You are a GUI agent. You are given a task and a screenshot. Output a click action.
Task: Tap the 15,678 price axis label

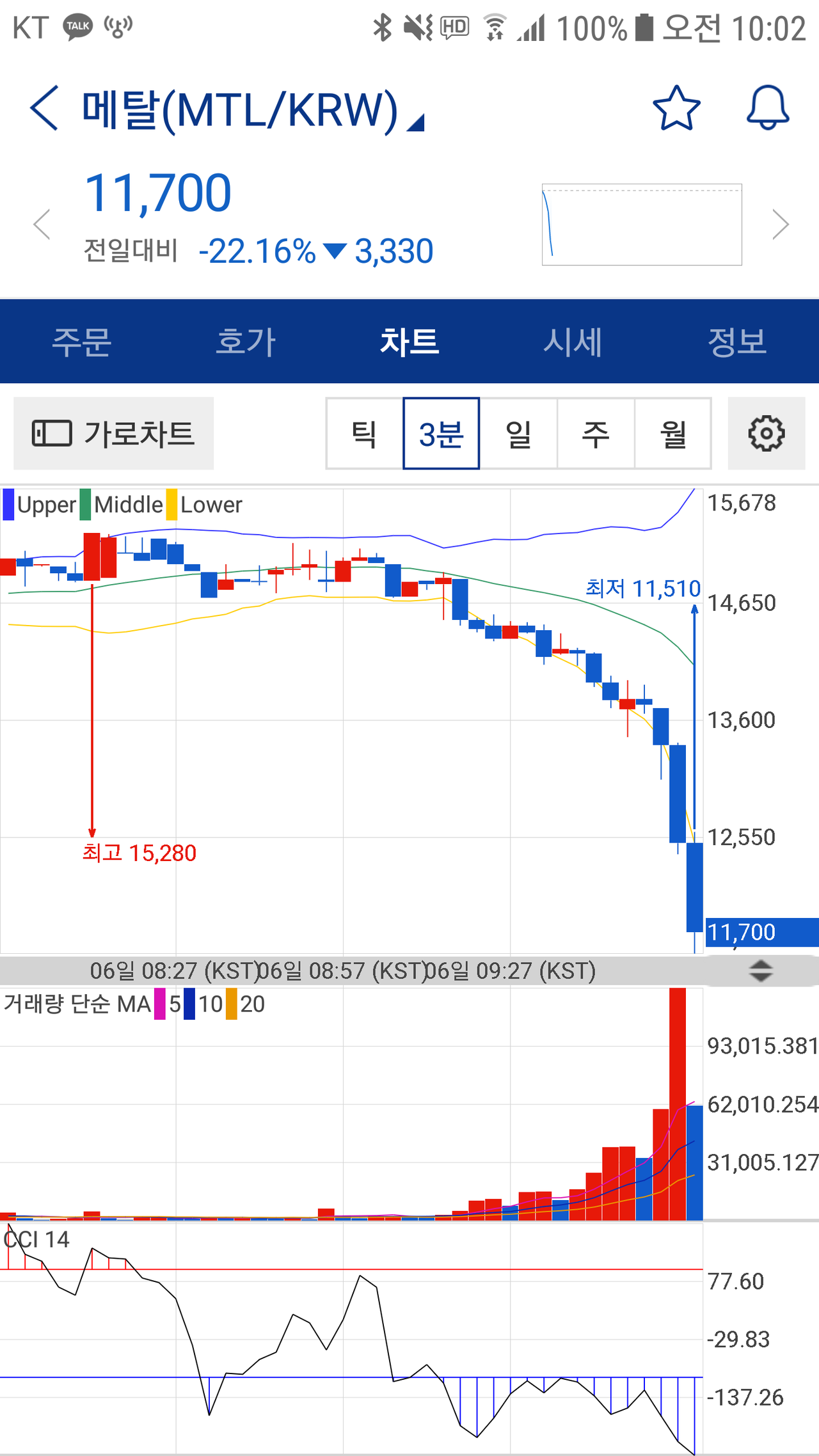(x=742, y=503)
